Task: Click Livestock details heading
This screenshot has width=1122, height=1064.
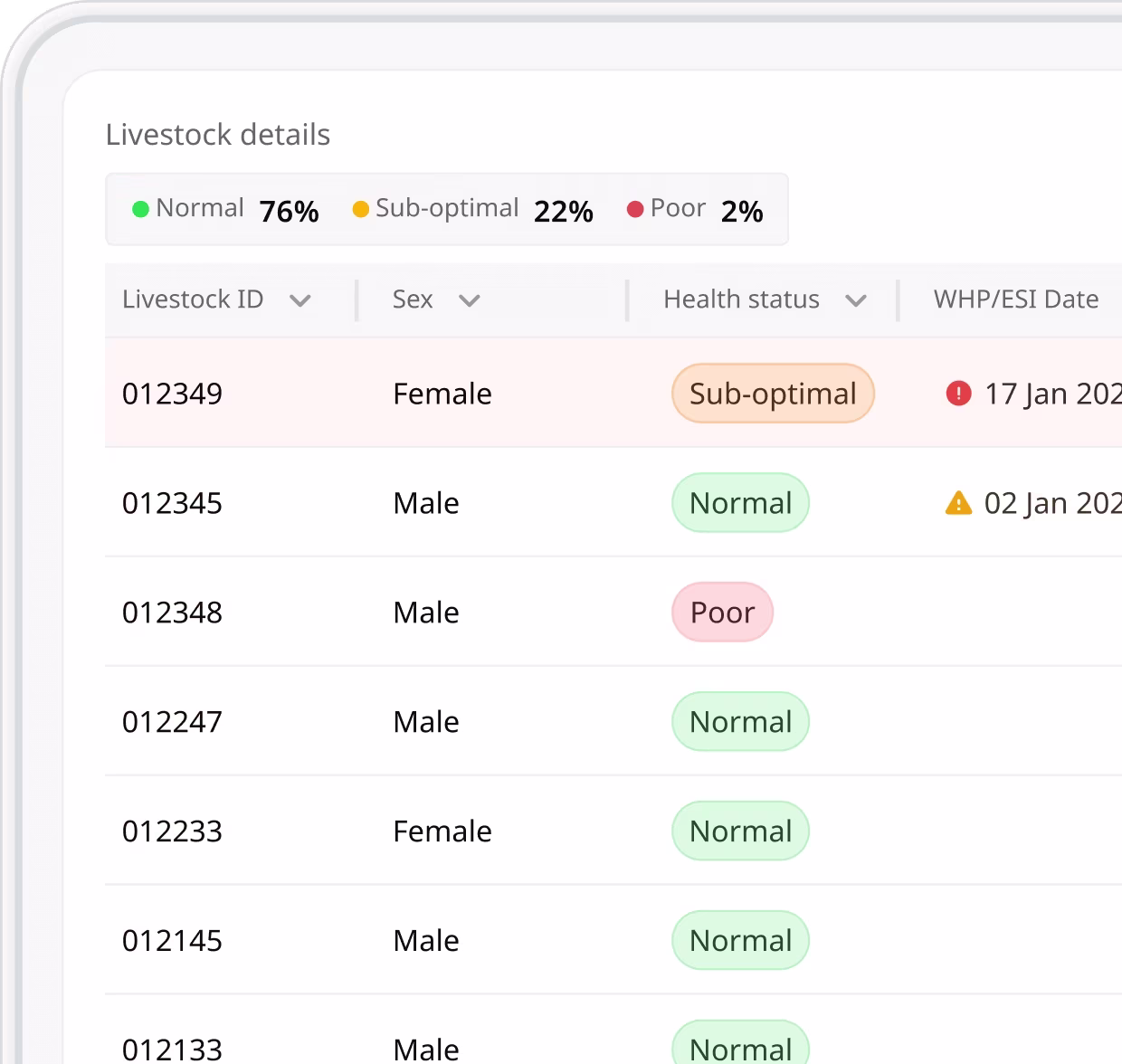Action: 218,135
